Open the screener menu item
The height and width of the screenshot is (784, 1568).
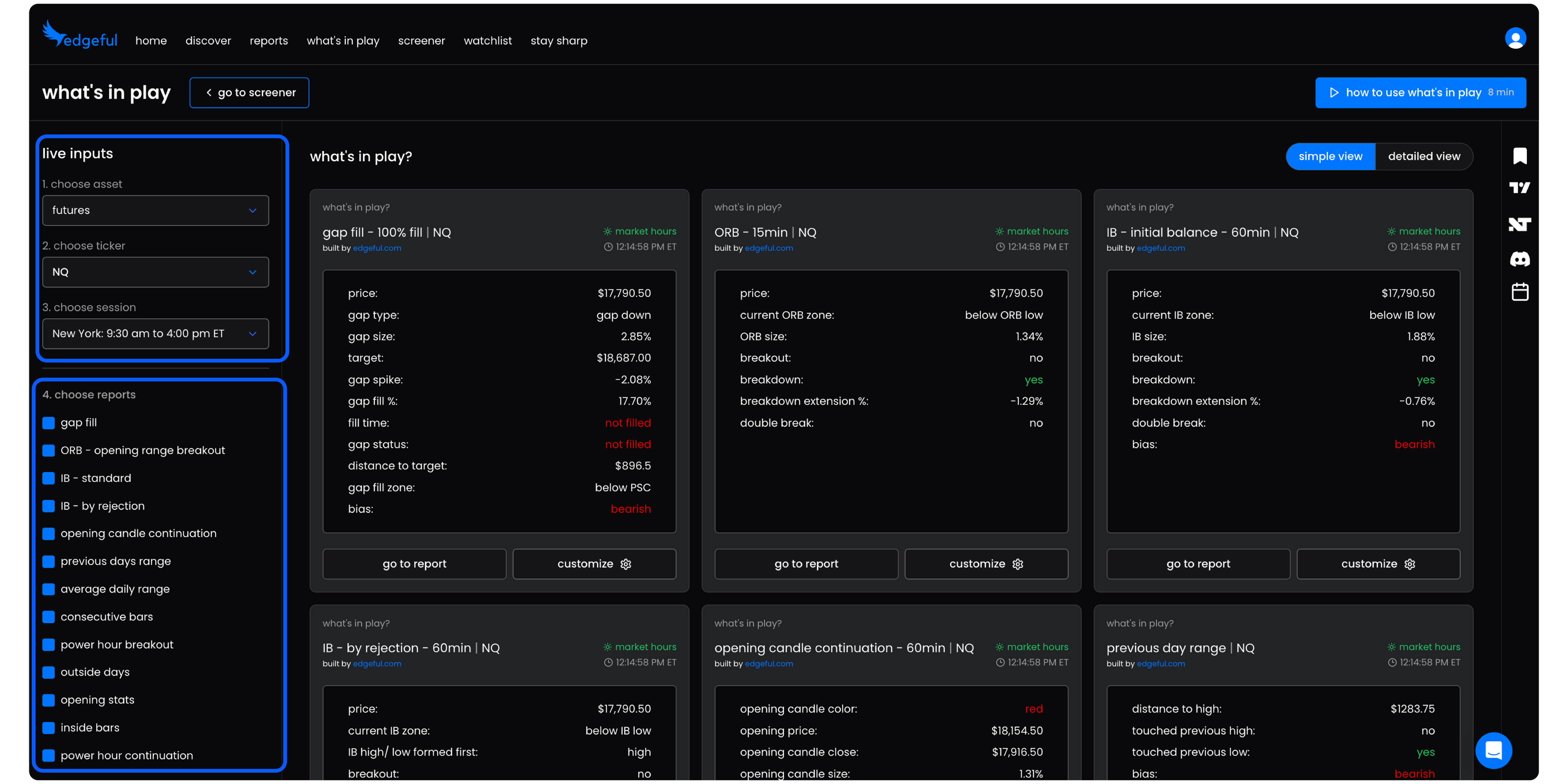[421, 41]
